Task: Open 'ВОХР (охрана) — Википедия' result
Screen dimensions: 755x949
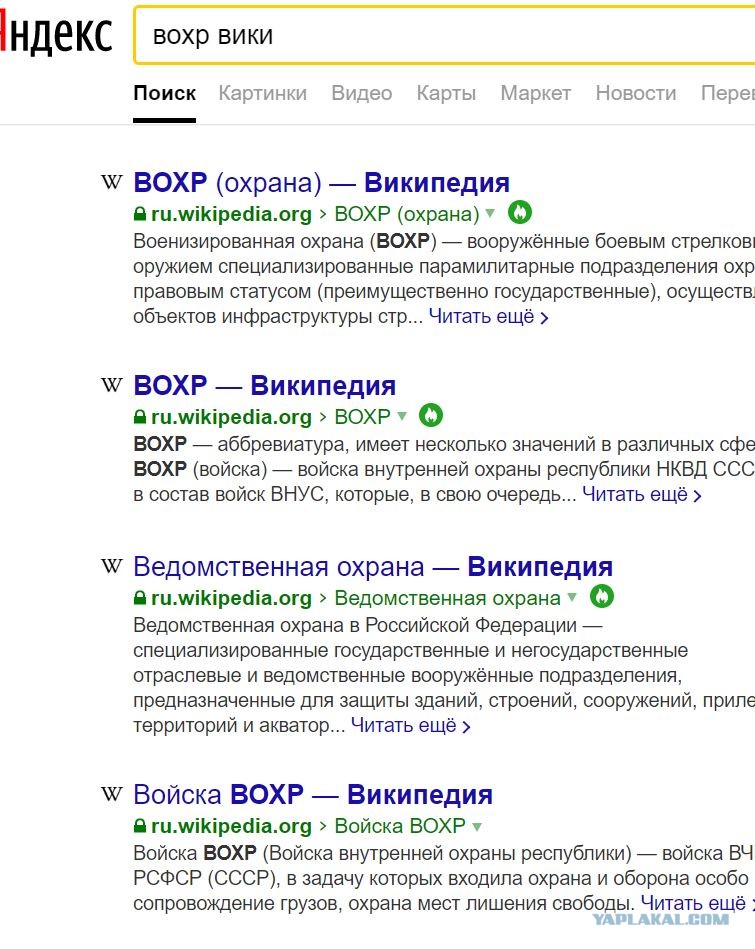Action: pos(321,182)
